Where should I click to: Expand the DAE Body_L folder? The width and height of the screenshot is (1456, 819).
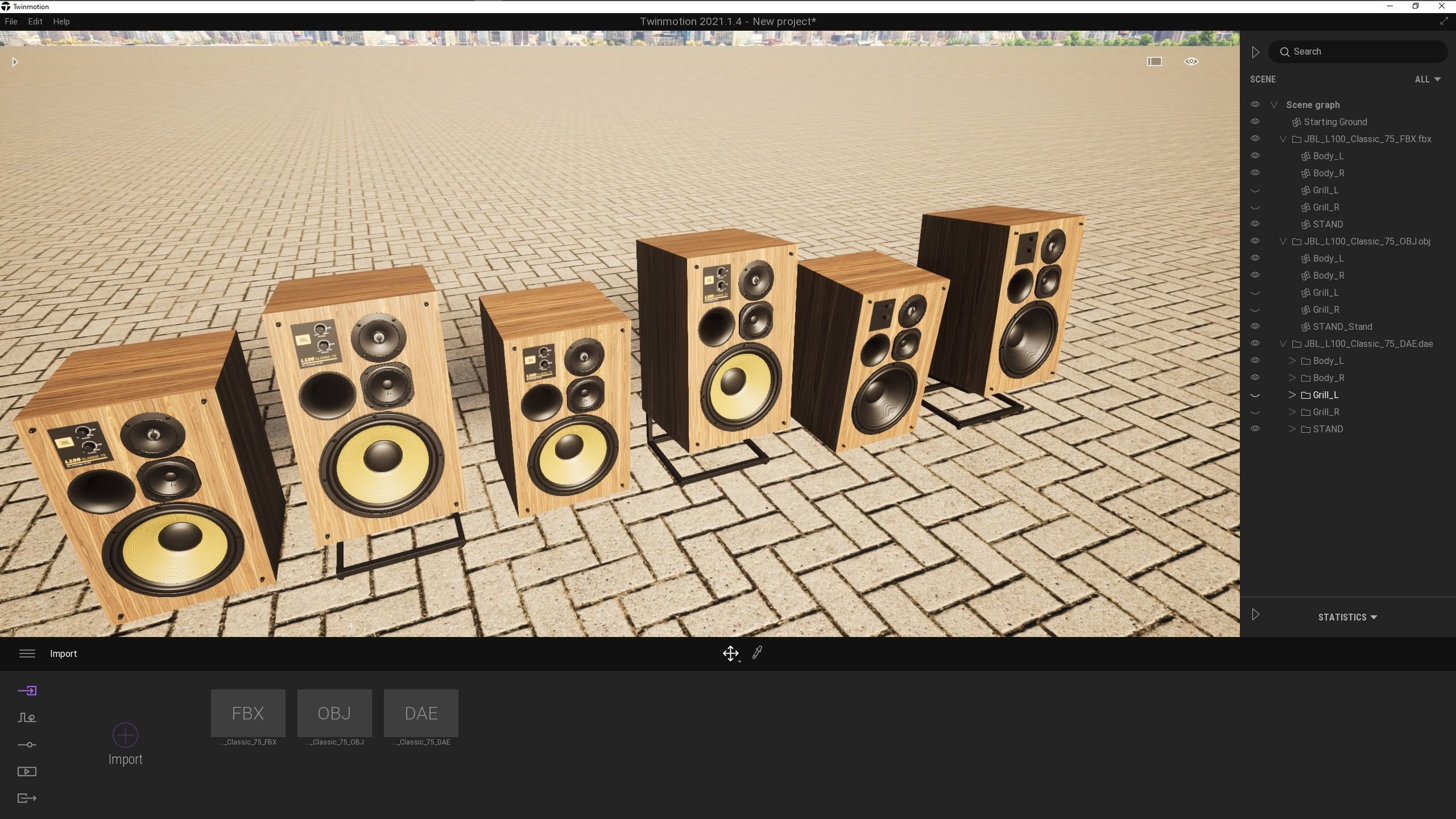[x=1292, y=361]
